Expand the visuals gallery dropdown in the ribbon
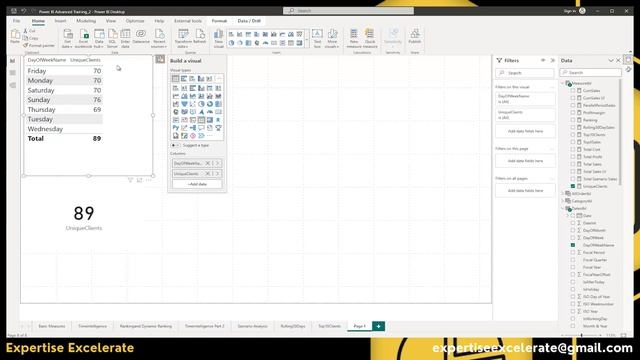The image size is (640, 360). [x=307, y=39]
